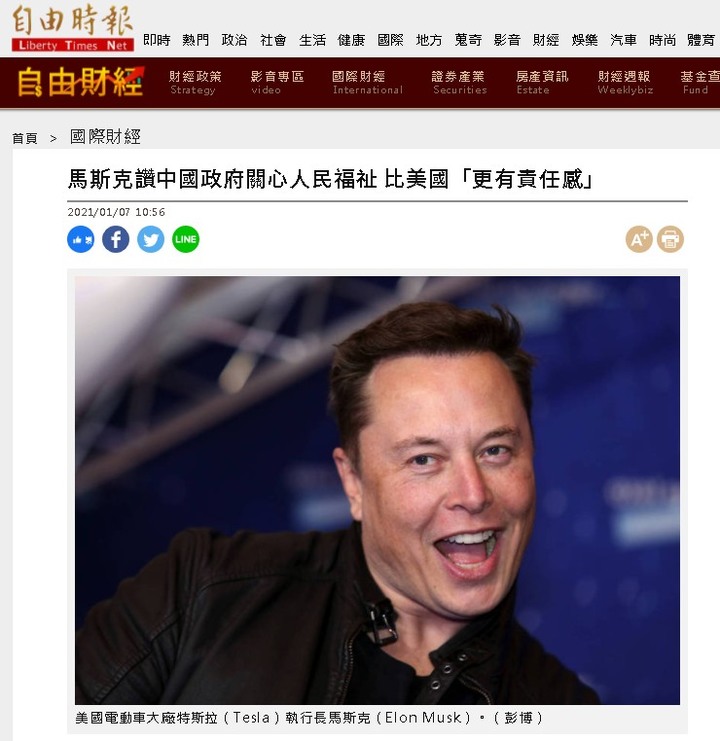The image size is (720, 741).
Task: Open the 房產資訊 Estate tab
Action: [542, 83]
